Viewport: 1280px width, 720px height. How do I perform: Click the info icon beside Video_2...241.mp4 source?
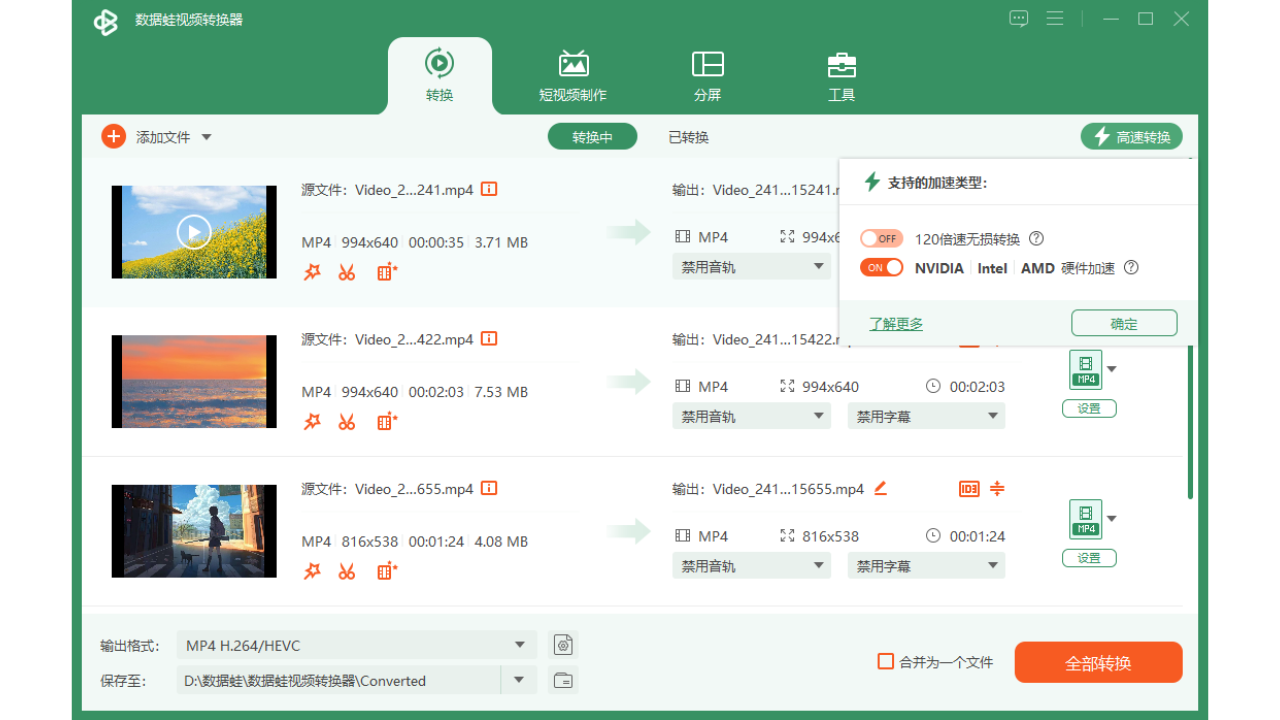coord(489,189)
